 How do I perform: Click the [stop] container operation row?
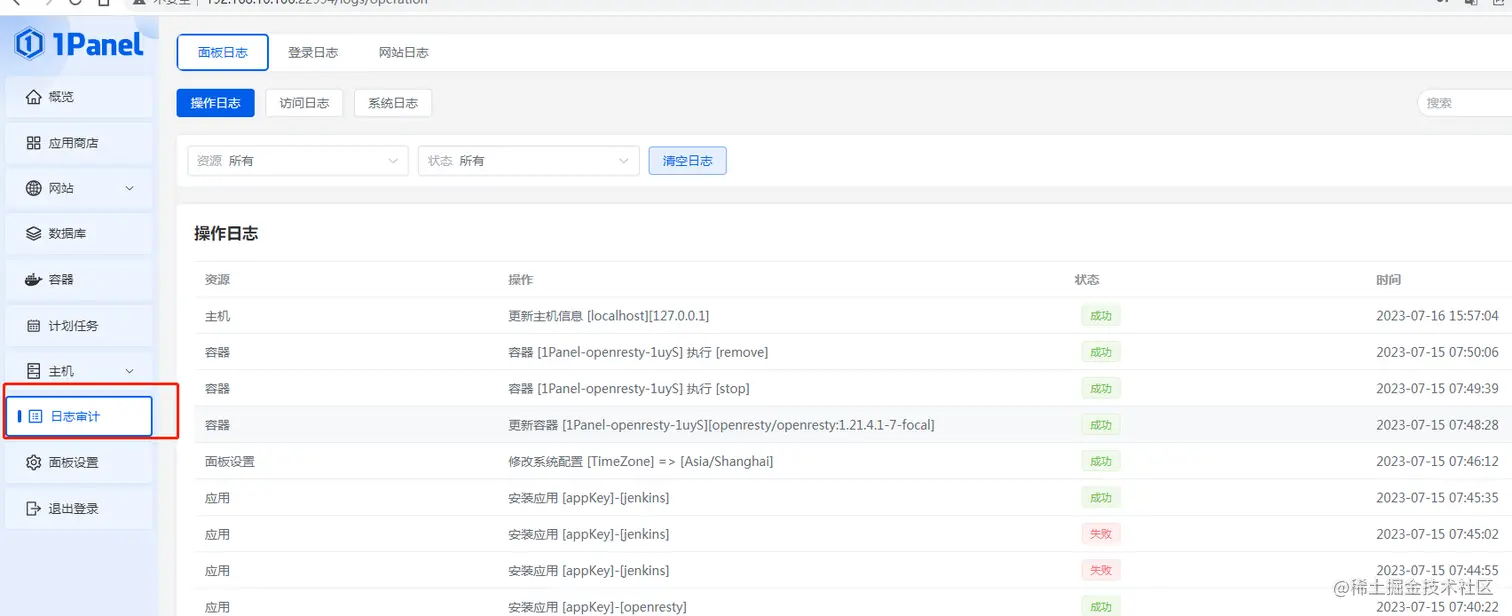(x=853, y=388)
